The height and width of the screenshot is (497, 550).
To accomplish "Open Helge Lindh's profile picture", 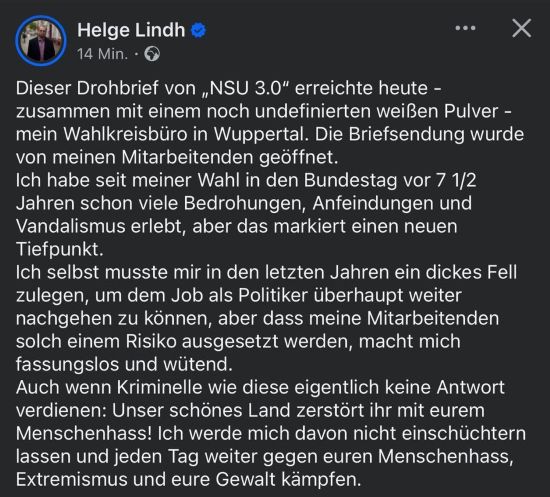I will pos(41,40).
